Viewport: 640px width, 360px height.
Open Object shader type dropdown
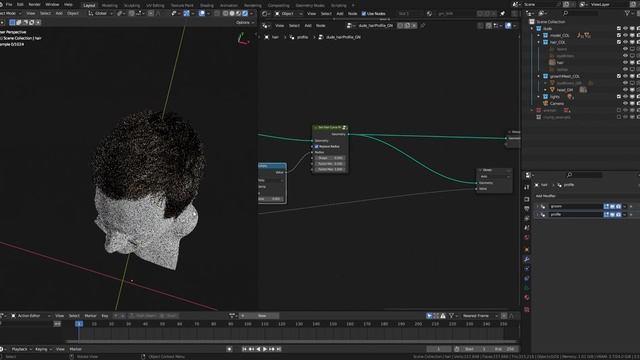pos(289,13)
